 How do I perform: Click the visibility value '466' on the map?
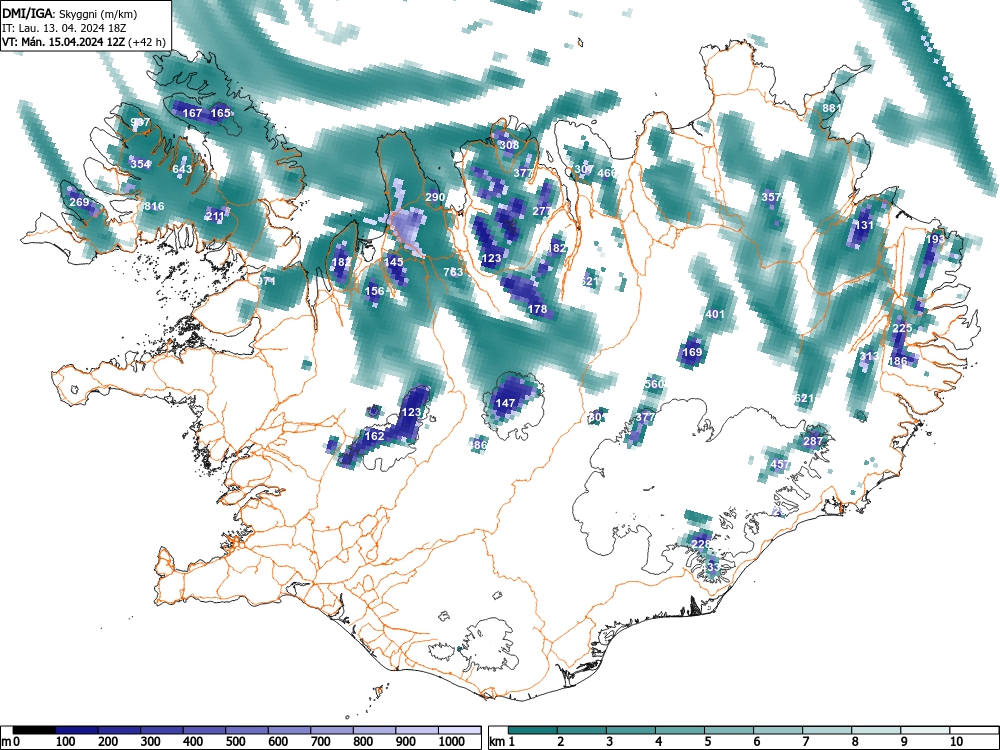click(607, 172)
